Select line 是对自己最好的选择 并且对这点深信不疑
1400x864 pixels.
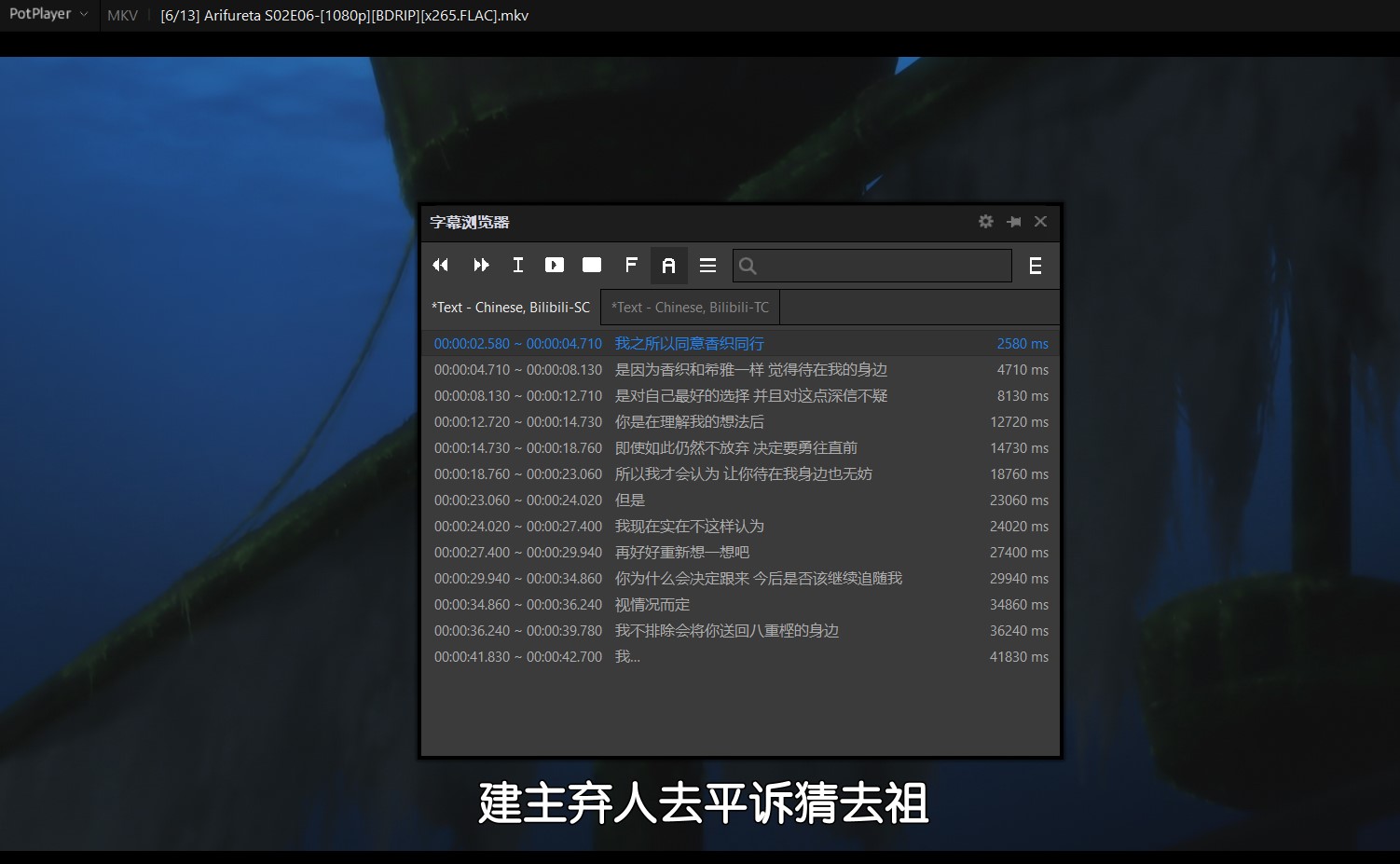point(740,396)
